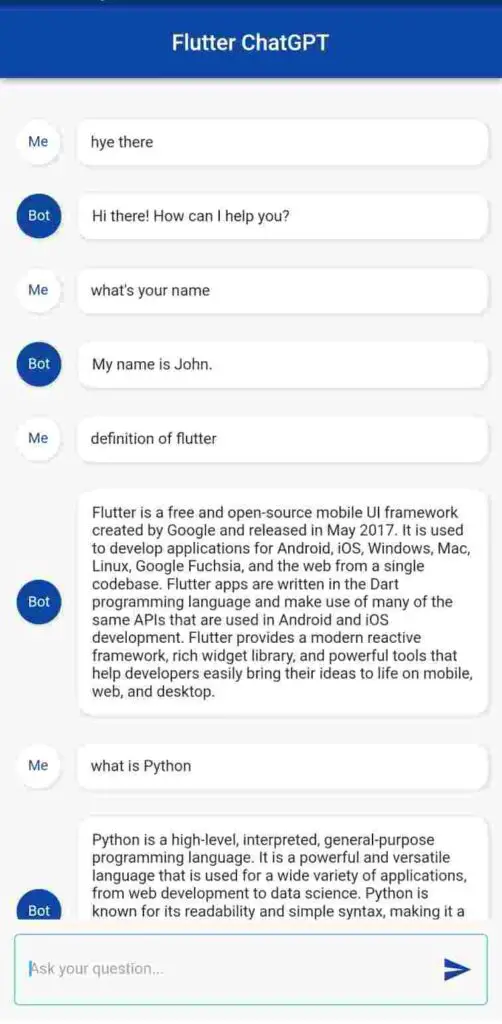Image resolution: width=502 pixels, height=1024 pixels.
Task: Click the Me avatar beside 'what is Python'
Action: coord(39,765)
